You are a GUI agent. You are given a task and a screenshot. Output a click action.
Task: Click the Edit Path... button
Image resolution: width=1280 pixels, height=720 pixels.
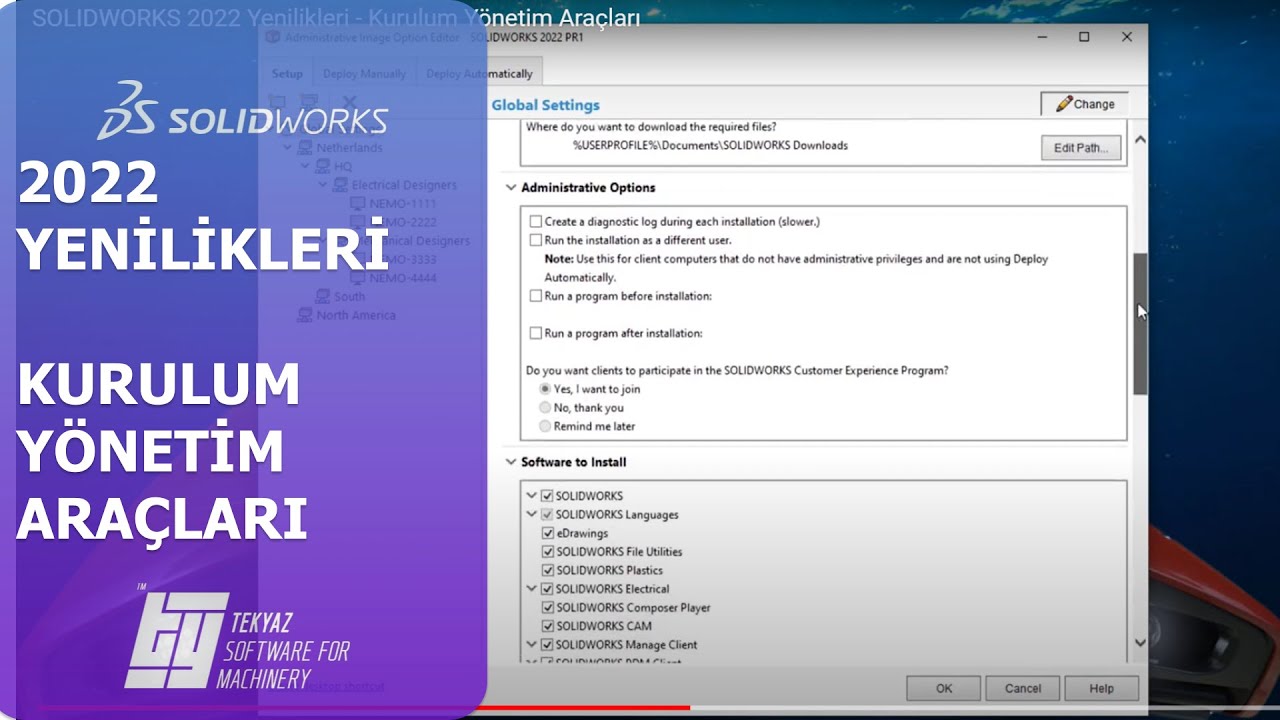point(1080,148)
